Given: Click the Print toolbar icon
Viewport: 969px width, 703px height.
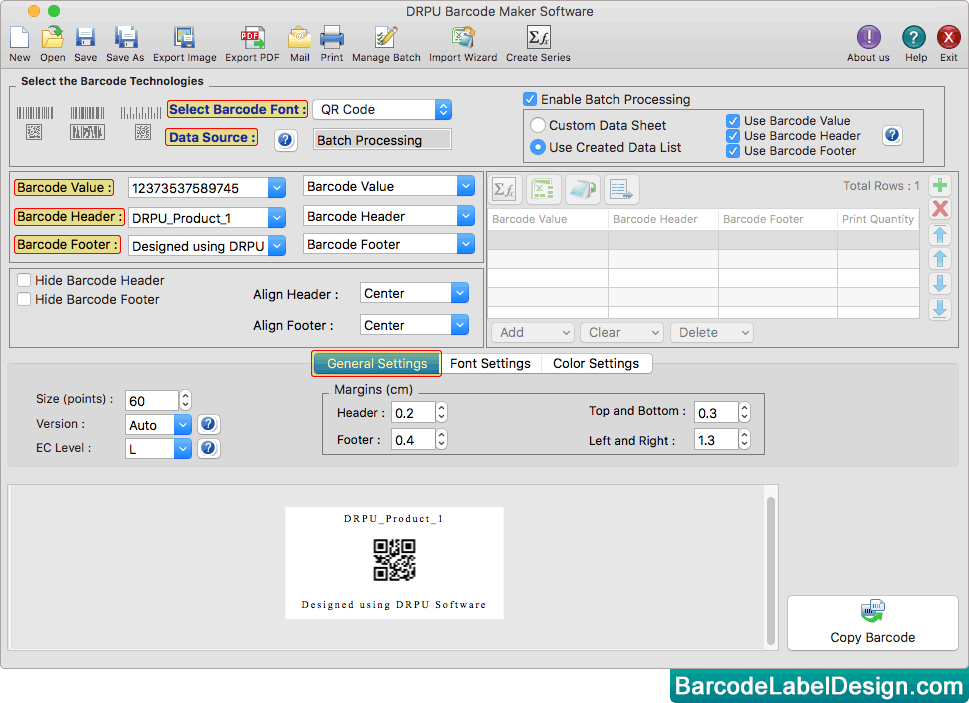Looking at the screenshot, I should click(x=332, y=38).
